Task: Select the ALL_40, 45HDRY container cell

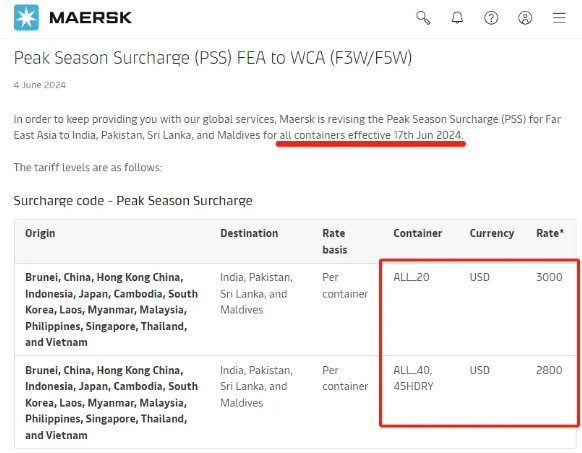Action: click(413, 378)
